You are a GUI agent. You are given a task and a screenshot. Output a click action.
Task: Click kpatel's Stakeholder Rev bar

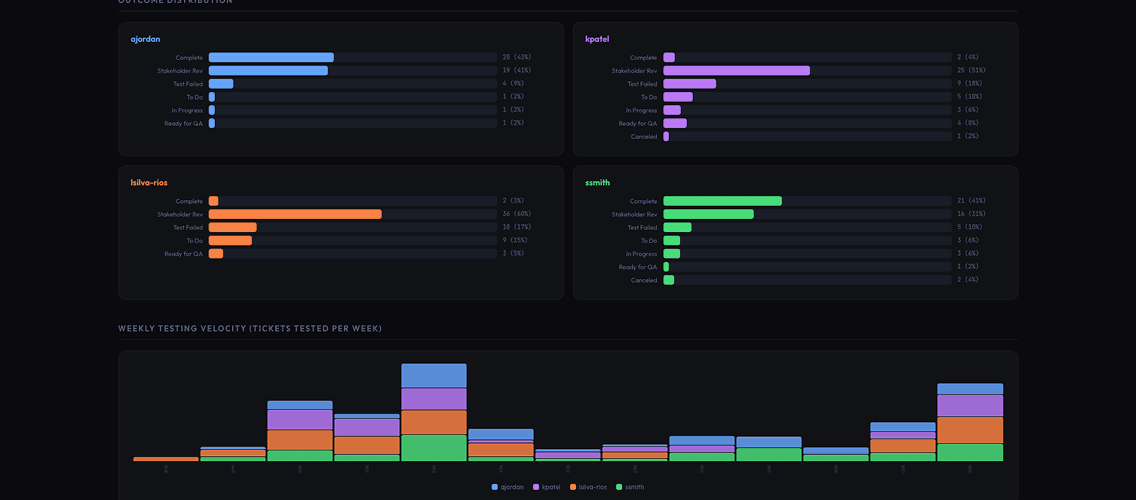(x=737, y=70)
